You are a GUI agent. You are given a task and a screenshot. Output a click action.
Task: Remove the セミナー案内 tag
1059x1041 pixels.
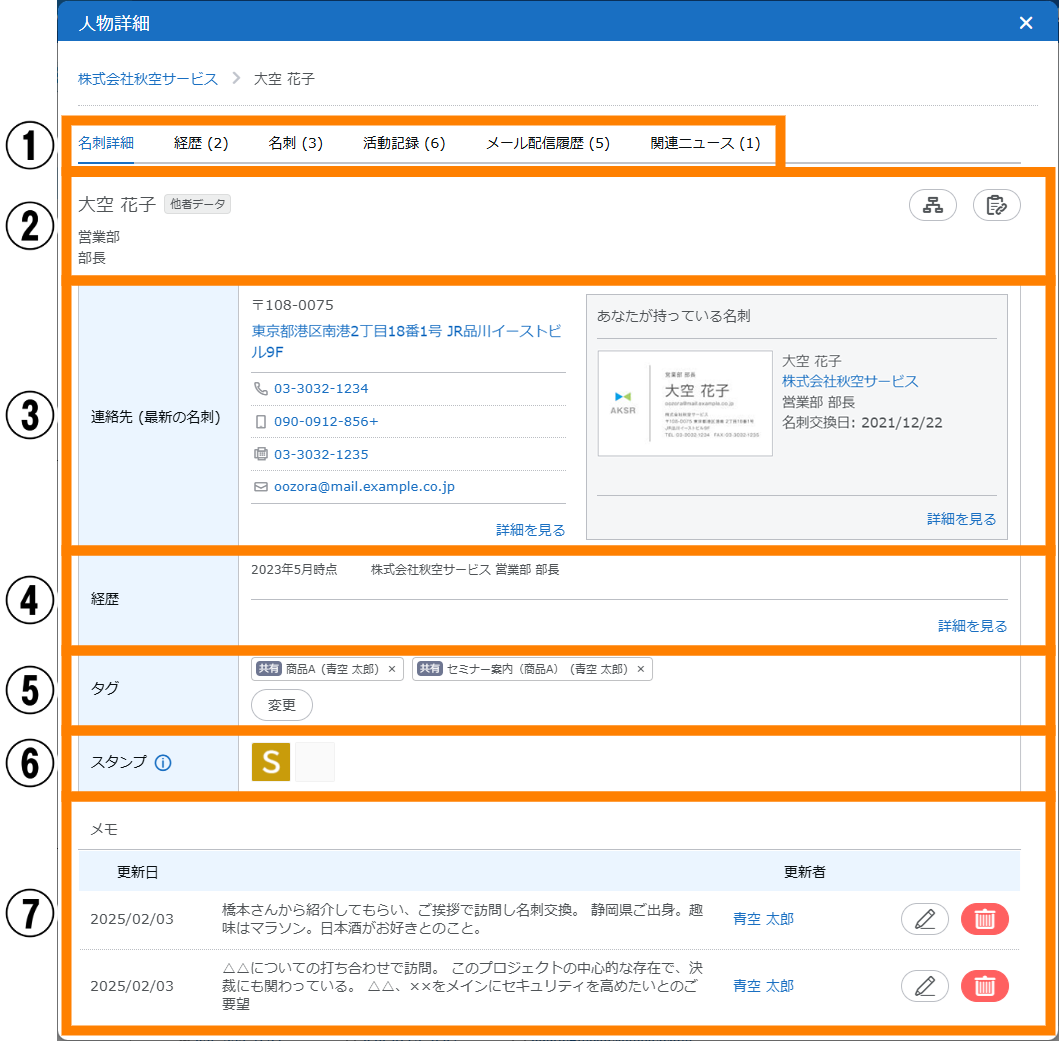tap(641, 669)
